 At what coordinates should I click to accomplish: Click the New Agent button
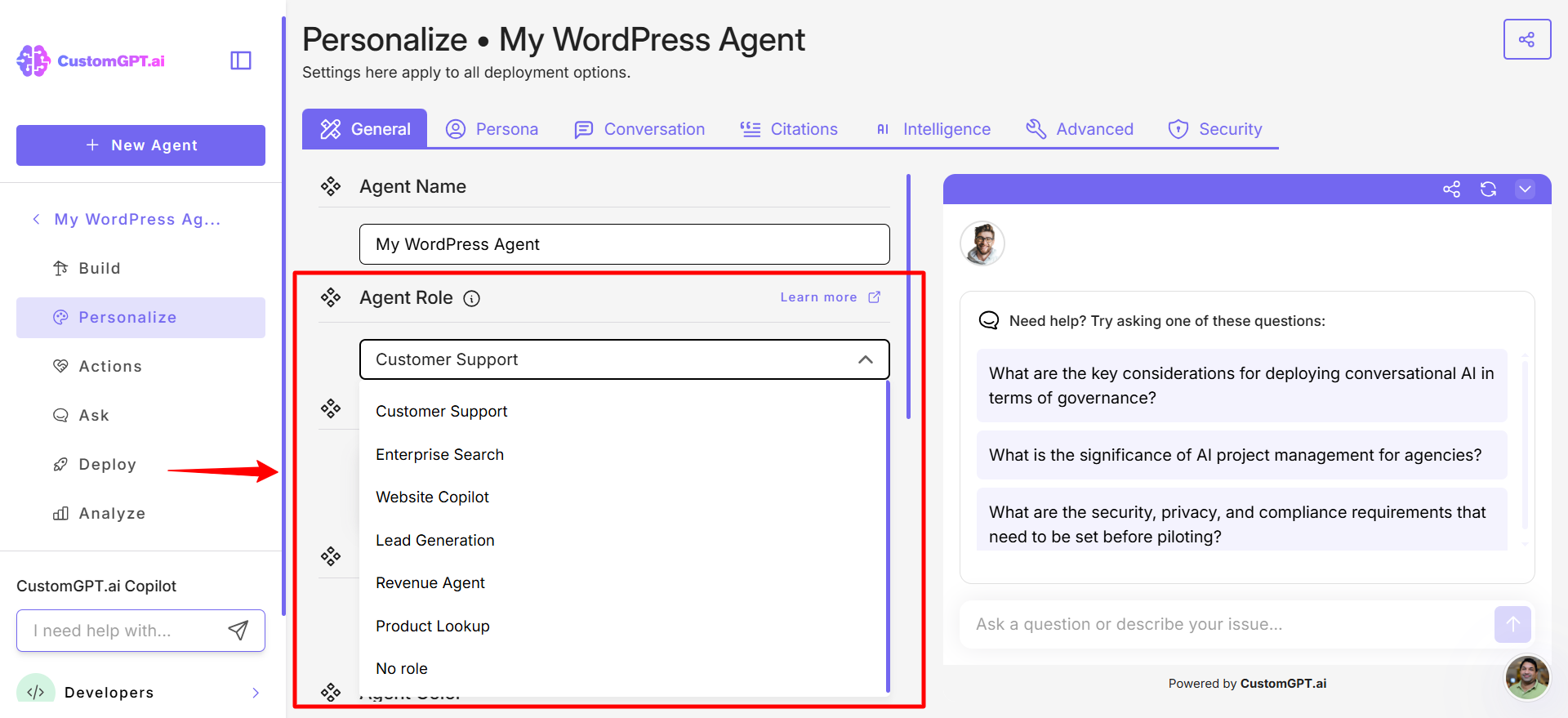click(140, 145)
